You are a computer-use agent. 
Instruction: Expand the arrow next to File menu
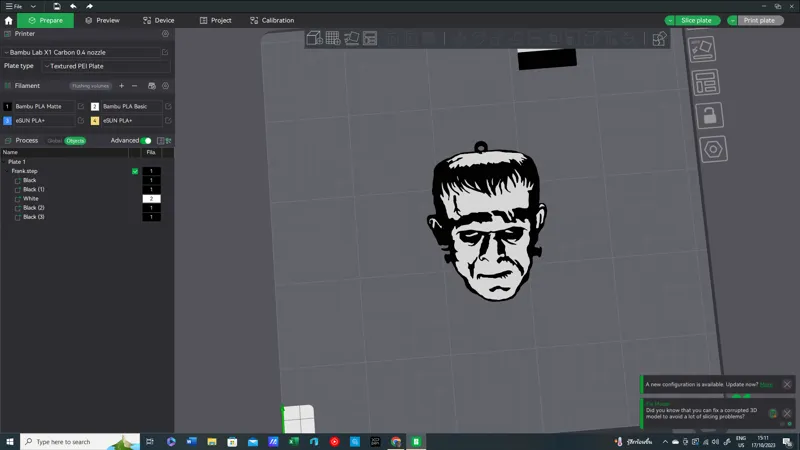pos(33,6)
